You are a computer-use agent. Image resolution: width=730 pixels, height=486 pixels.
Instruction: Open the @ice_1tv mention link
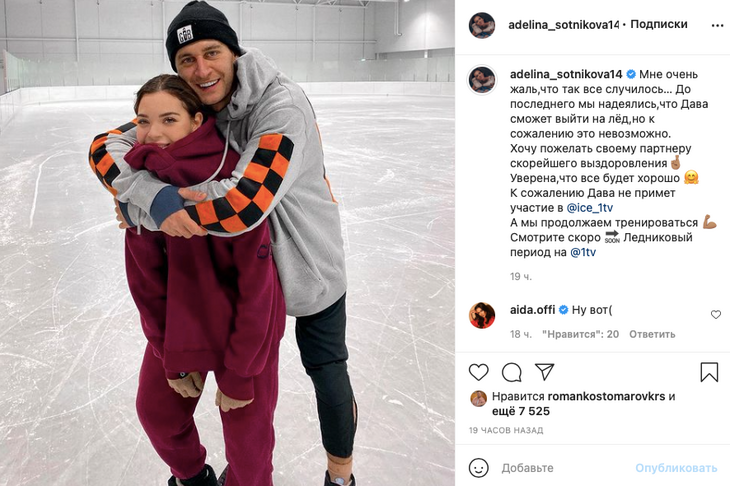click(x=589, y=208)
